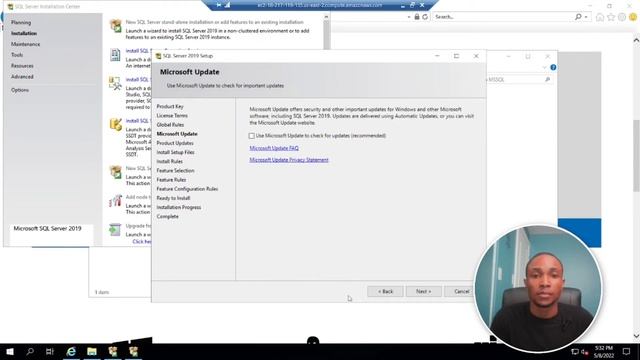The height and width of the screenshot is (360, 640).
Task: Open Maintenance in Installation Center
Action: tap(25, 44)
